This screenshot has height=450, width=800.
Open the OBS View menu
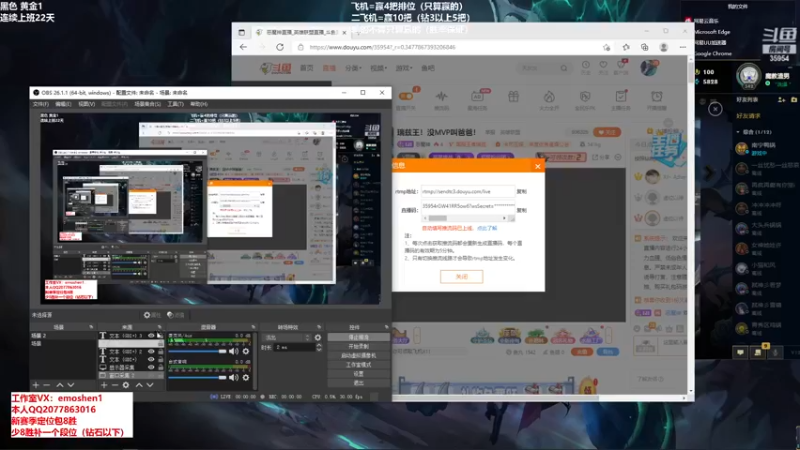pos(86,104)
